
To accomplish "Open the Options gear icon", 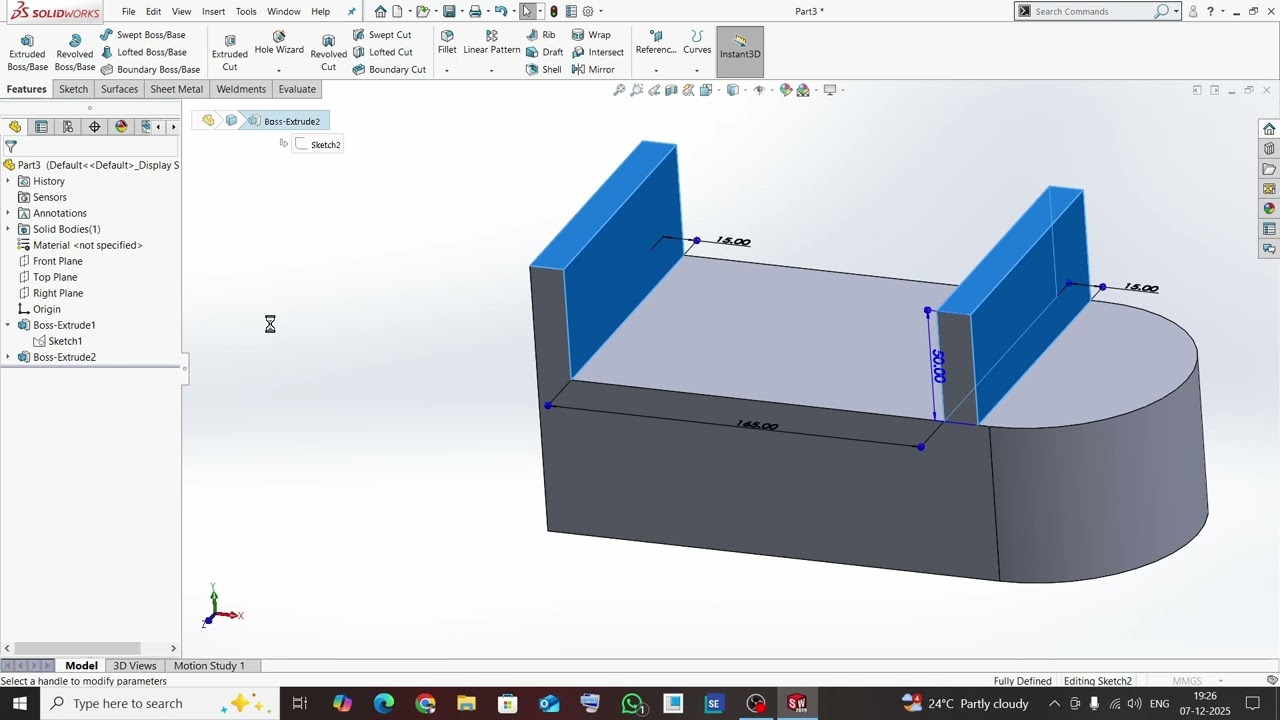I will 588,11.
